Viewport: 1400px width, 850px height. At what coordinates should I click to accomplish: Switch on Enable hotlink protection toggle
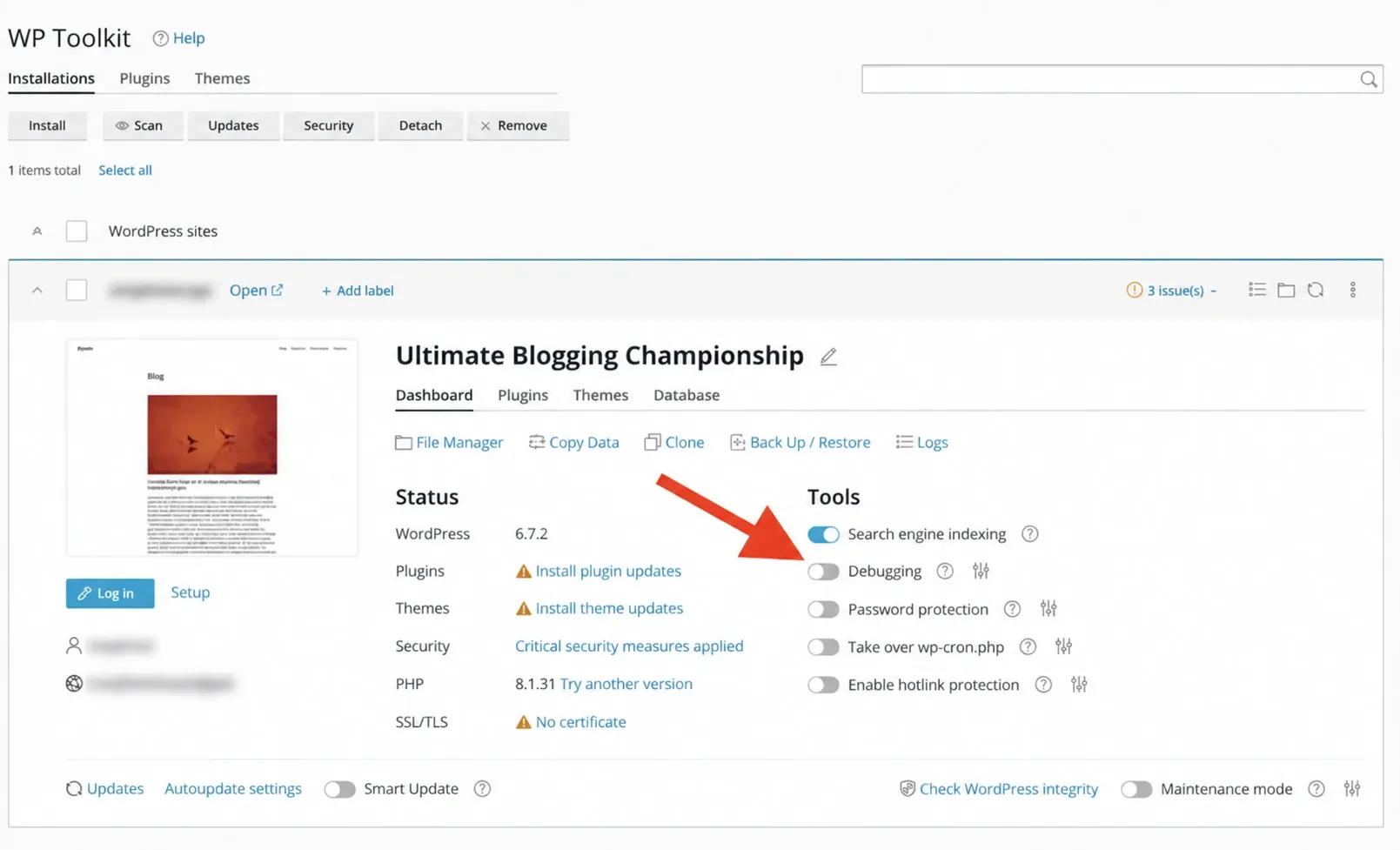tap(823, 685)
